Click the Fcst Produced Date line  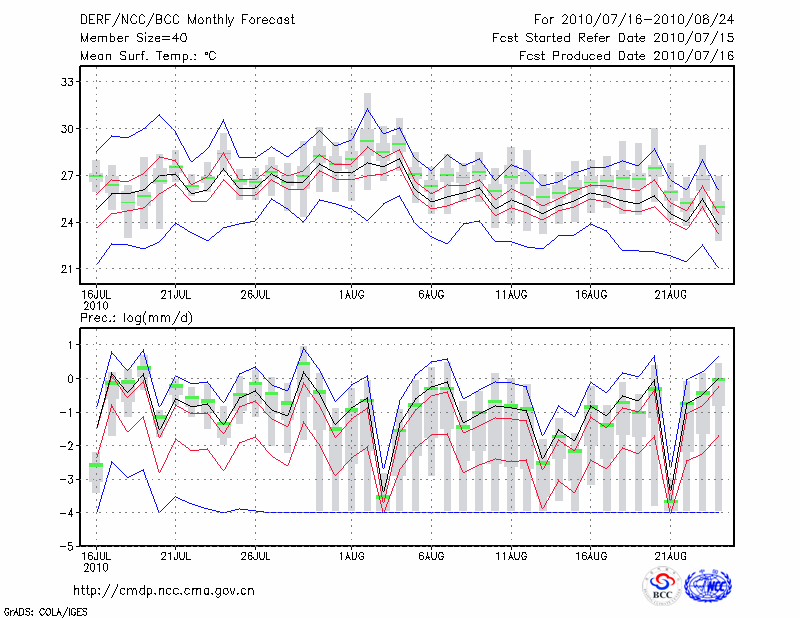tap(626, 55)
